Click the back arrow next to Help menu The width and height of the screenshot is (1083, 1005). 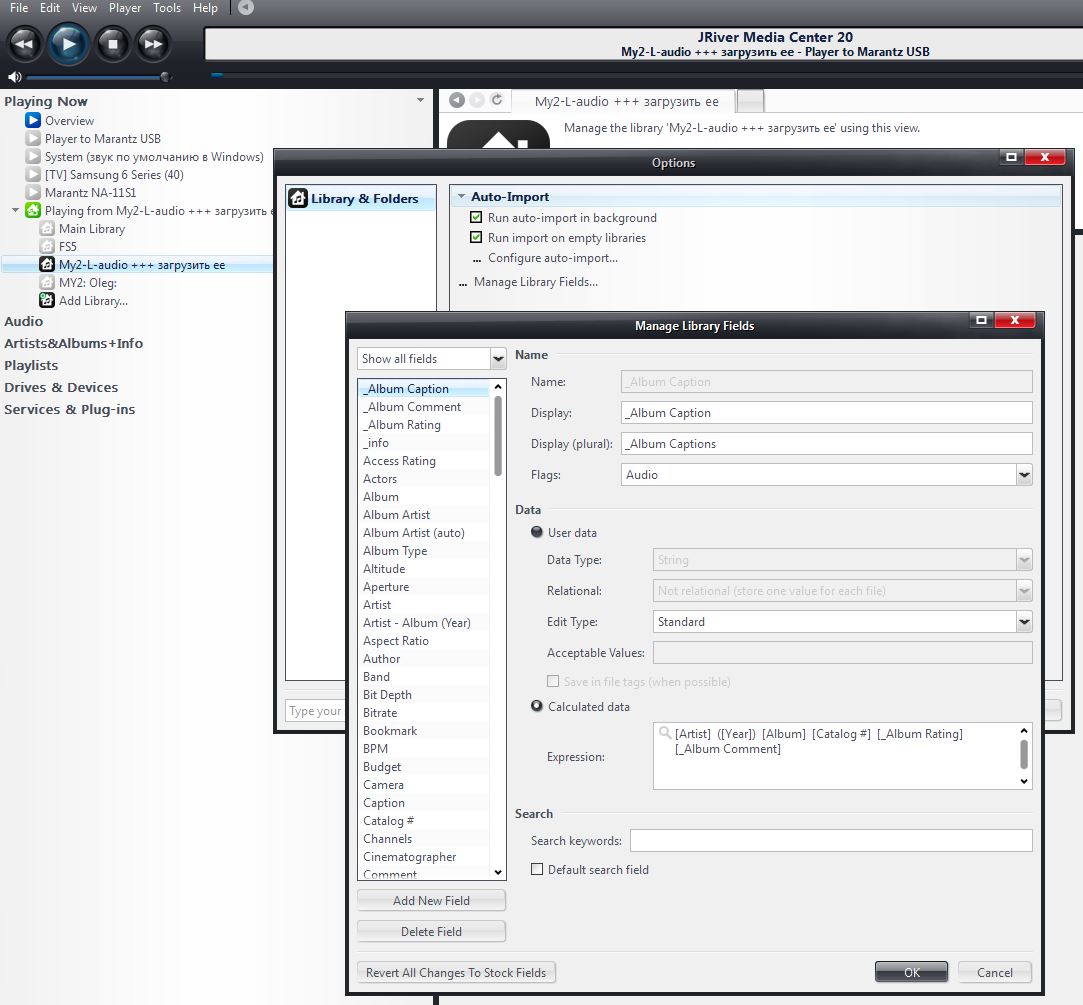coord(246,8)
